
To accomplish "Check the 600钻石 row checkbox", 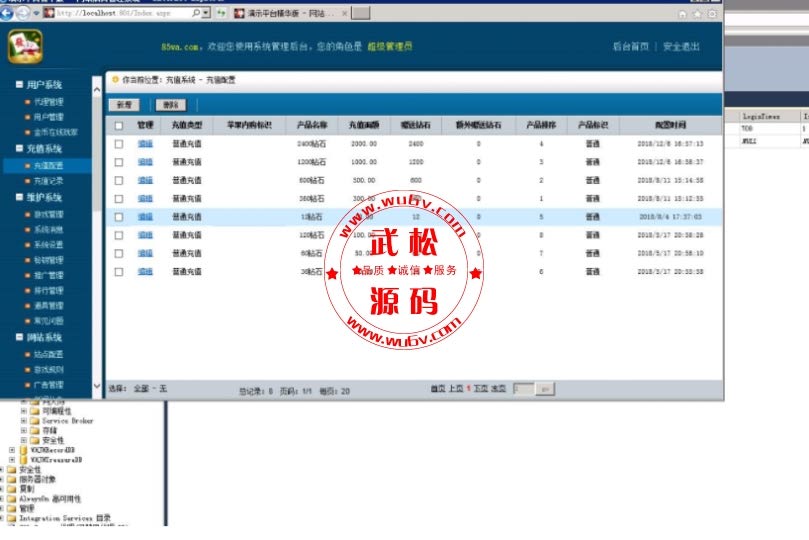I will pyautogui.click(x=119, y=181).
